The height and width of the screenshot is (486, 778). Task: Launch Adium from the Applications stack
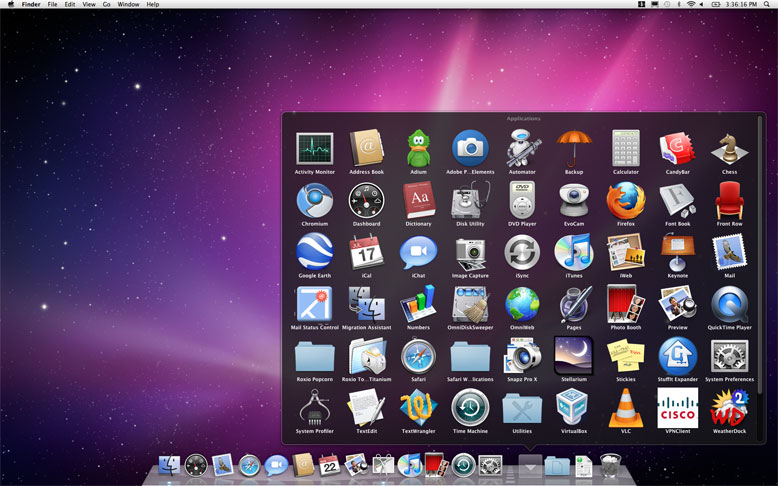pyautogui.click(x=418, y=148)
